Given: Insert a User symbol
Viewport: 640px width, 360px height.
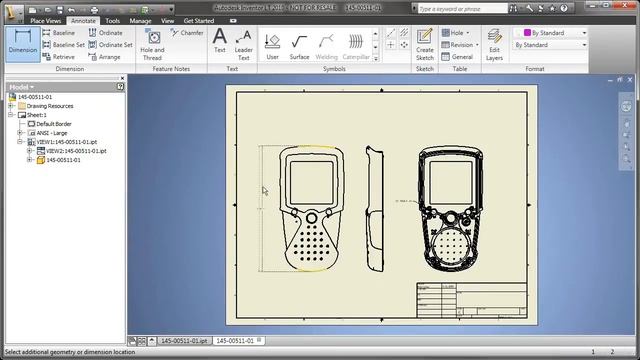Looking at the screenshot, I should [272, 47].
